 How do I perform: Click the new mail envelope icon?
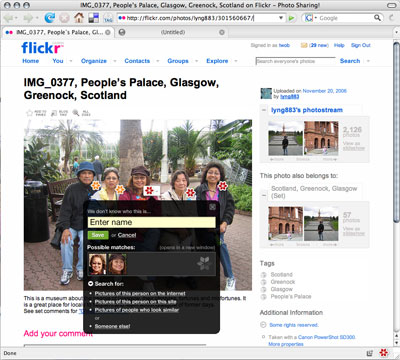click(x=304, y=45)
